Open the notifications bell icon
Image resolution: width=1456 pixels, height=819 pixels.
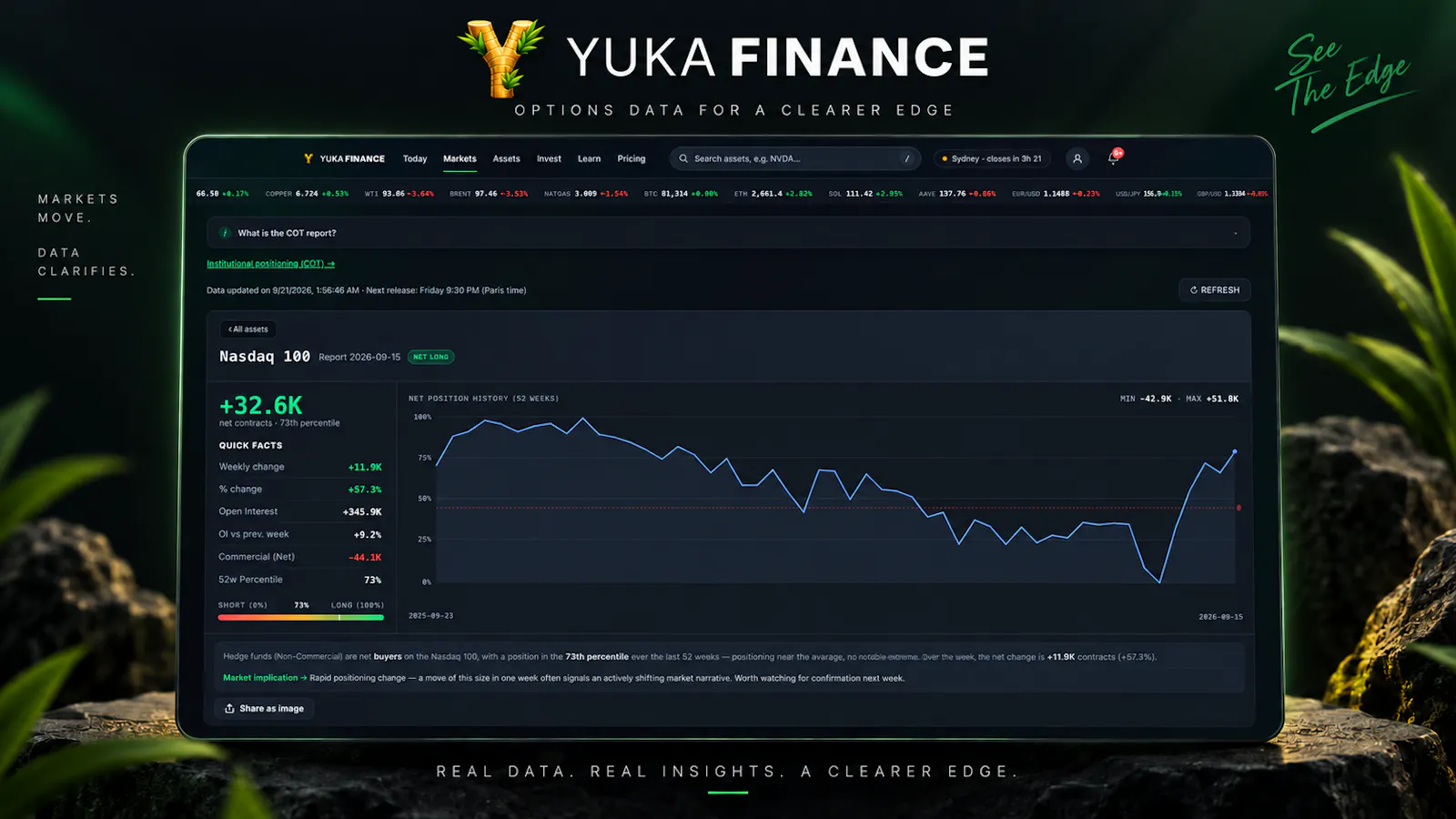tap(1113, 157)
